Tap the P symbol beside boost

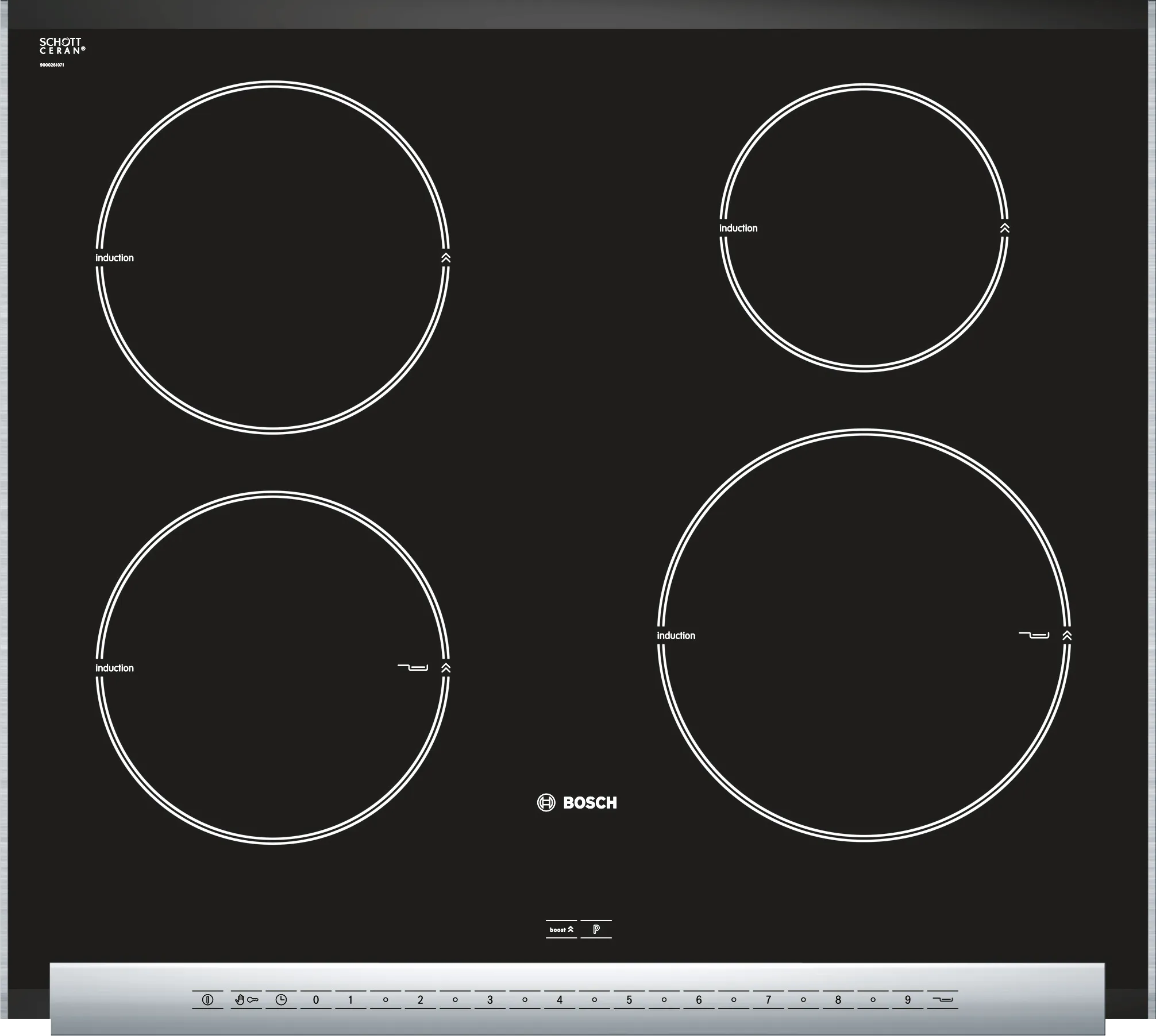[596, 929]
